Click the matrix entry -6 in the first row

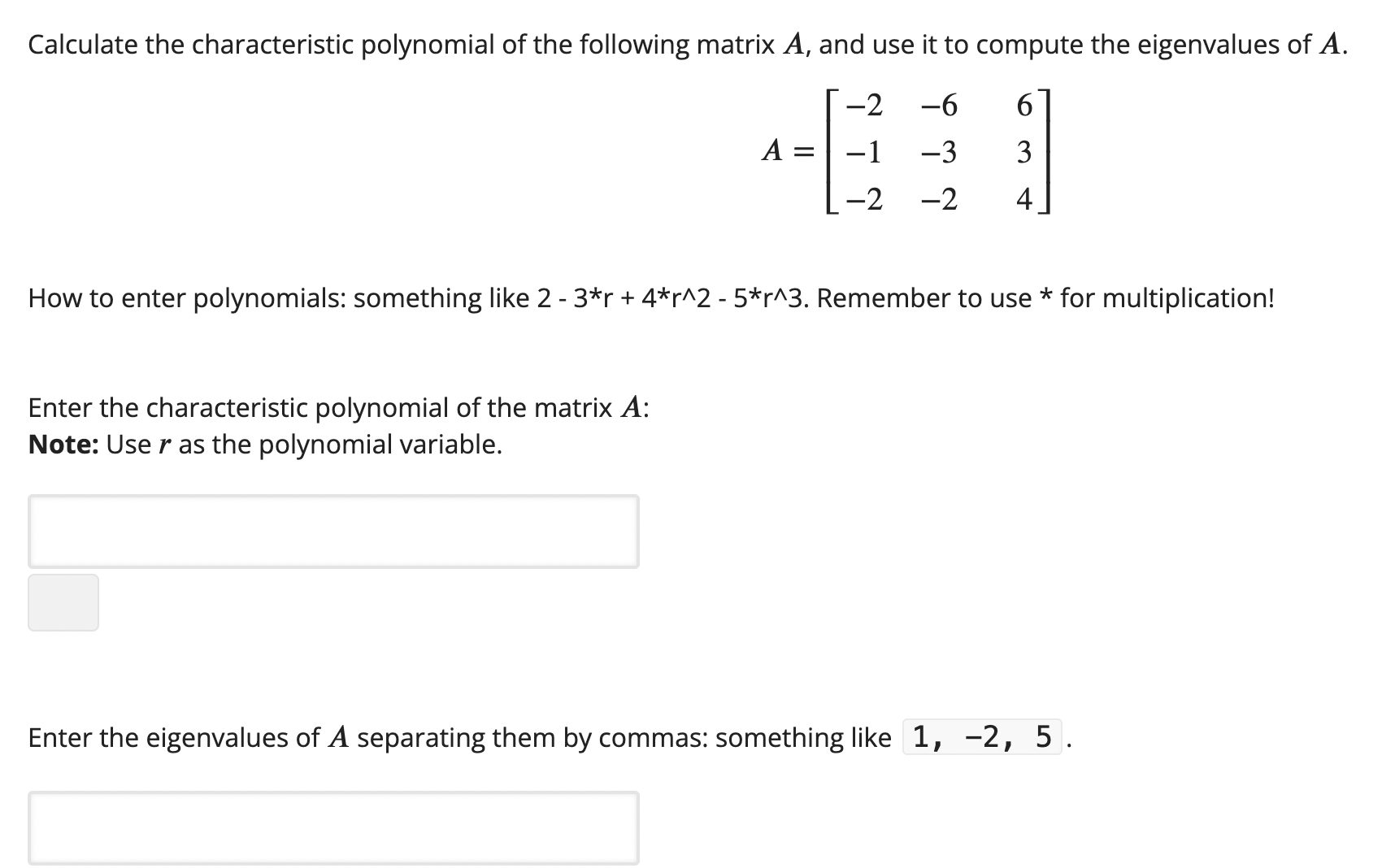(x=940, y=105)
